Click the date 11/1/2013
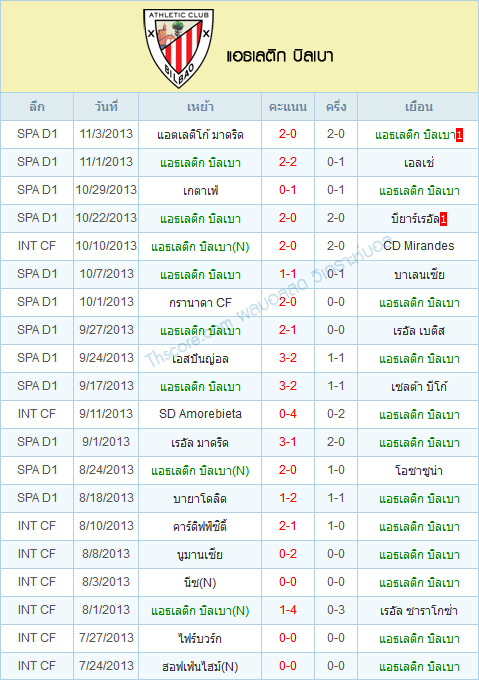The width and height of the screenshot is (479, 680). (x=106, y=162)
